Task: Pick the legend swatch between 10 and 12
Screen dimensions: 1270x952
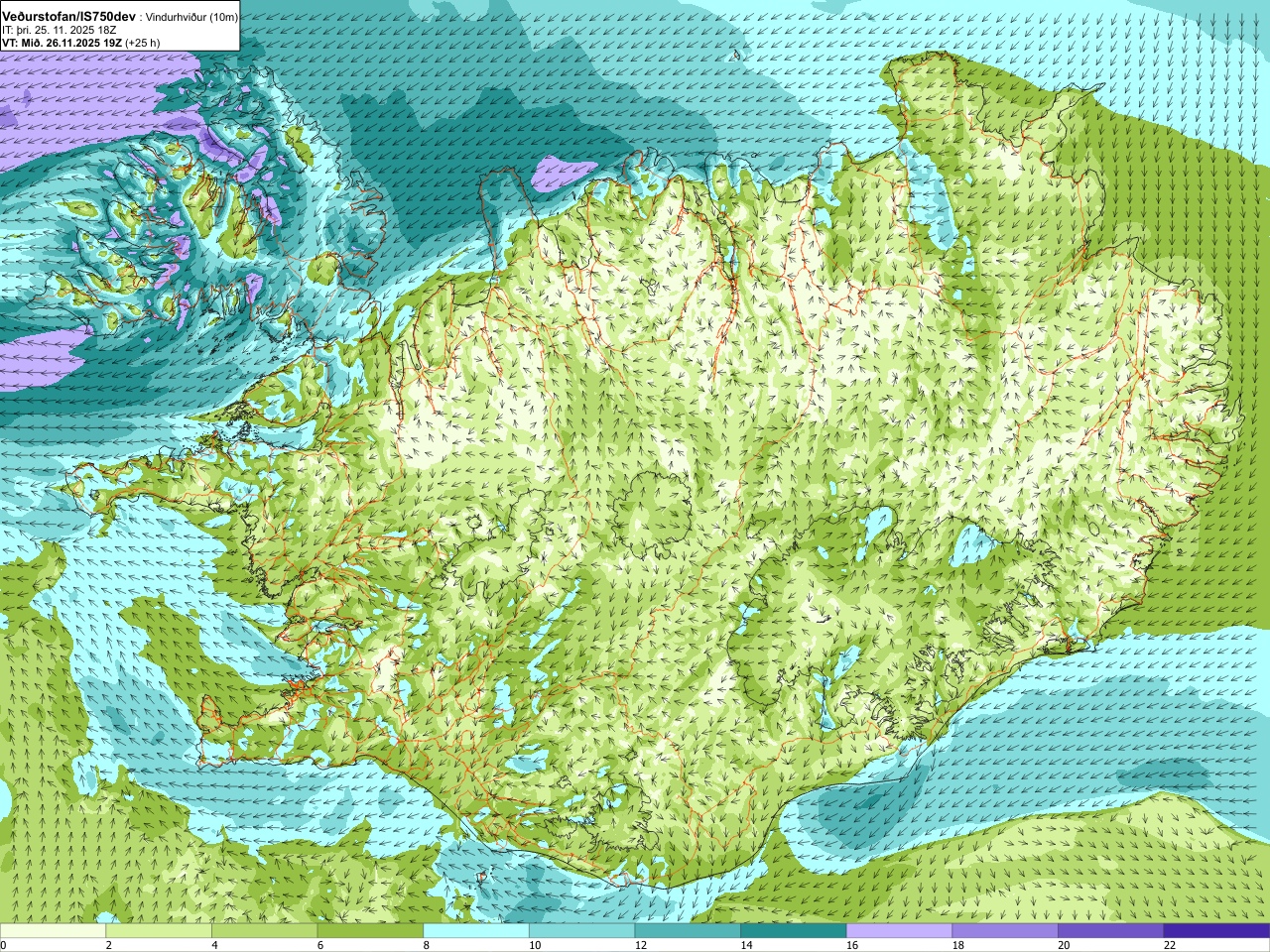Action: click(x=581, y=931)
